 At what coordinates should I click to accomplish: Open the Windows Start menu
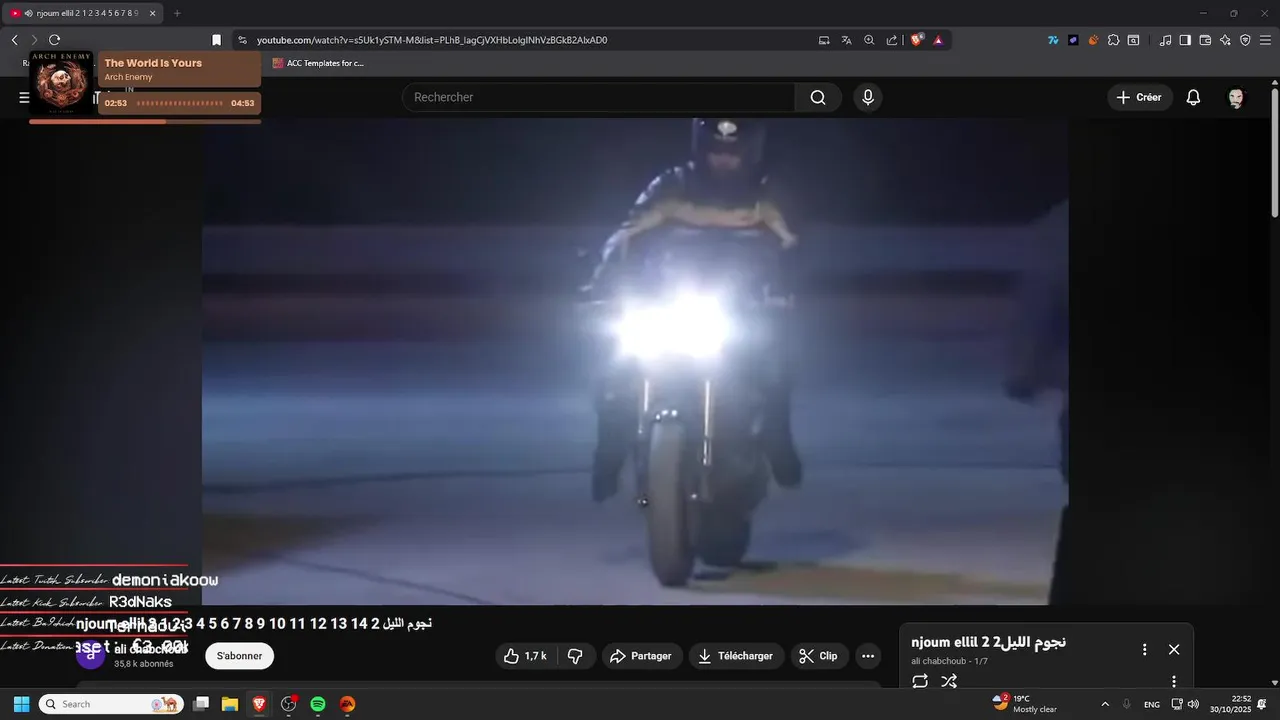tap(21, 704)
